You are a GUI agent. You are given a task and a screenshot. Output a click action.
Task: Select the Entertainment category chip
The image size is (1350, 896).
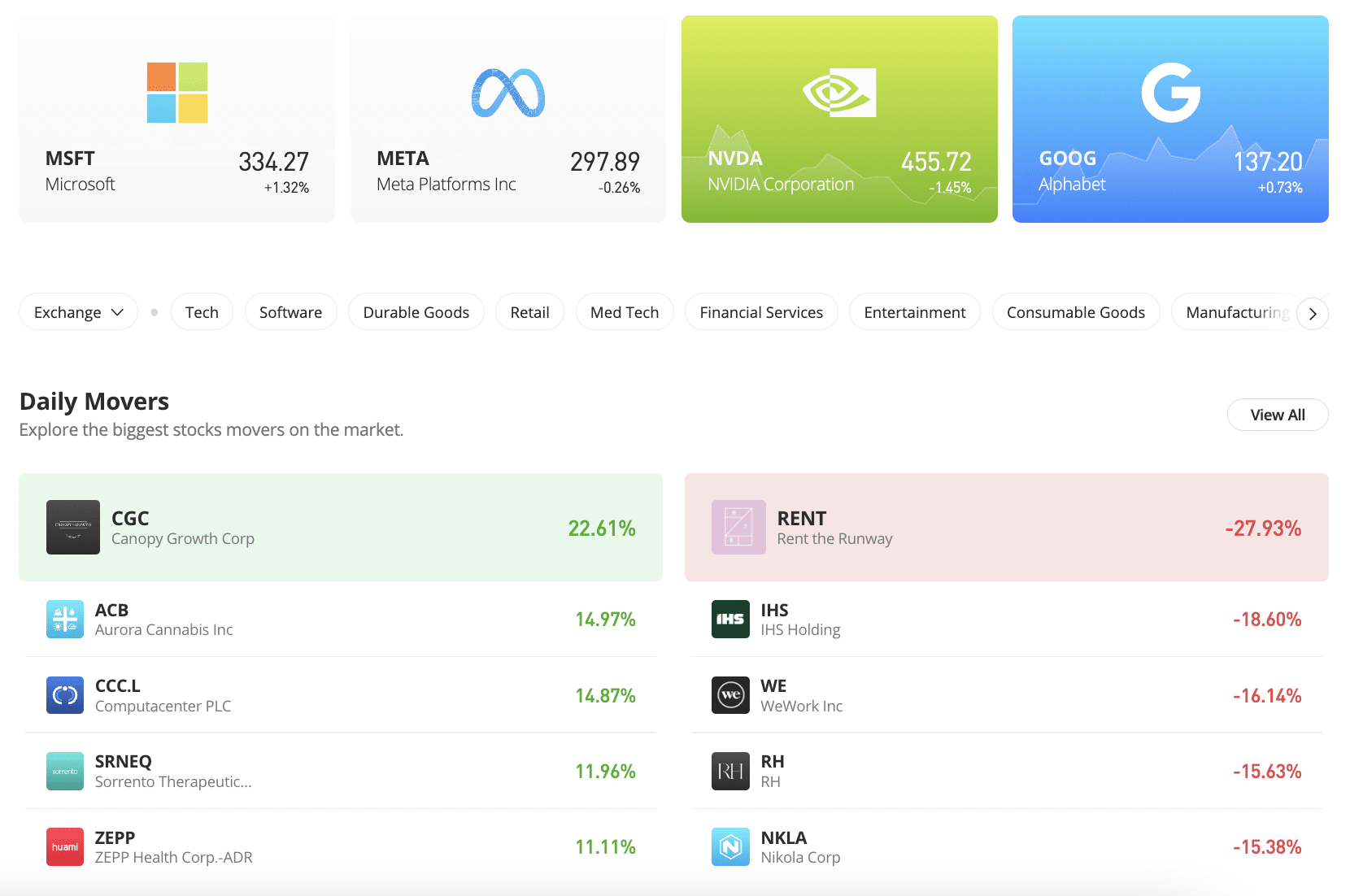915,312
